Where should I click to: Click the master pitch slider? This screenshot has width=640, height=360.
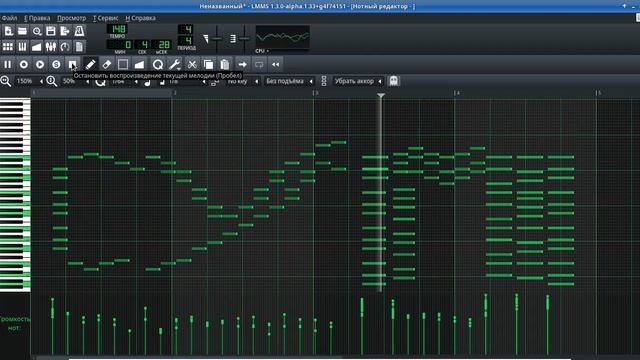pos(244,38)
